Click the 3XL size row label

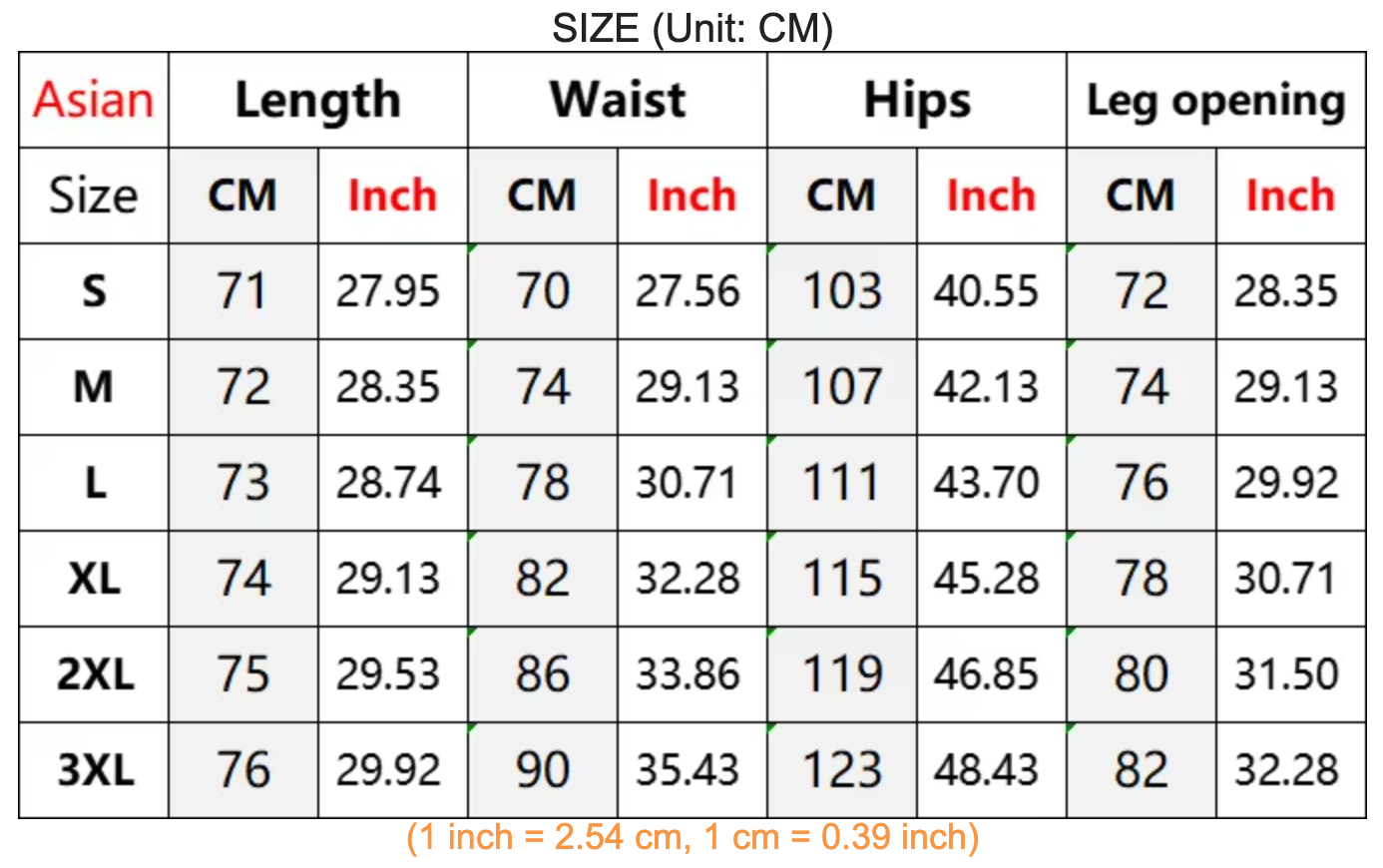coord(94,770)
